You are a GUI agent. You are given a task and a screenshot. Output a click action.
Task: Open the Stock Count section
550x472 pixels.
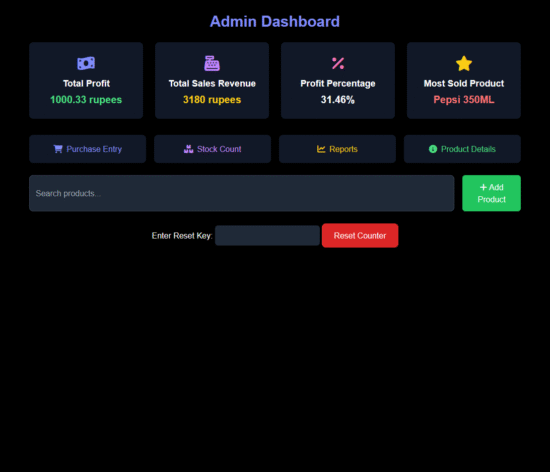pyautogui.click(x=212, y=149)
